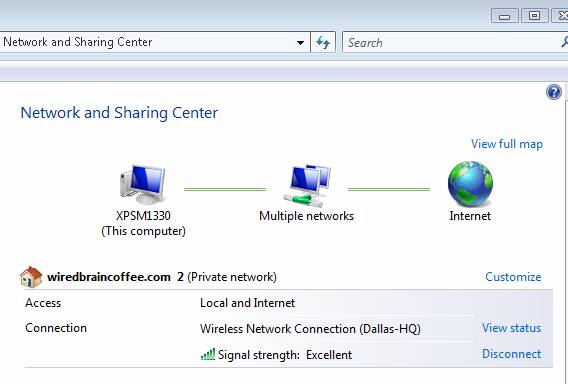The width and height of the screenshot is (568, 384).
Task: Click the 'Internet' label under globe
Action: (x=470, y=216)
